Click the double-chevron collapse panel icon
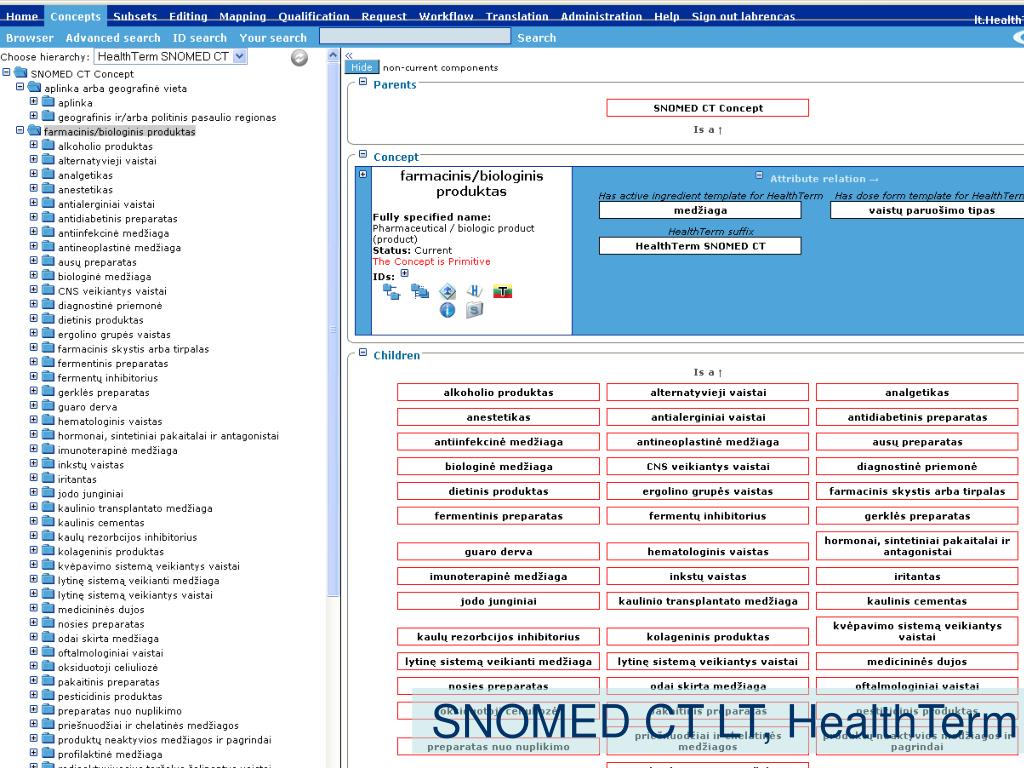The image size is (1024, 768). 349,56
